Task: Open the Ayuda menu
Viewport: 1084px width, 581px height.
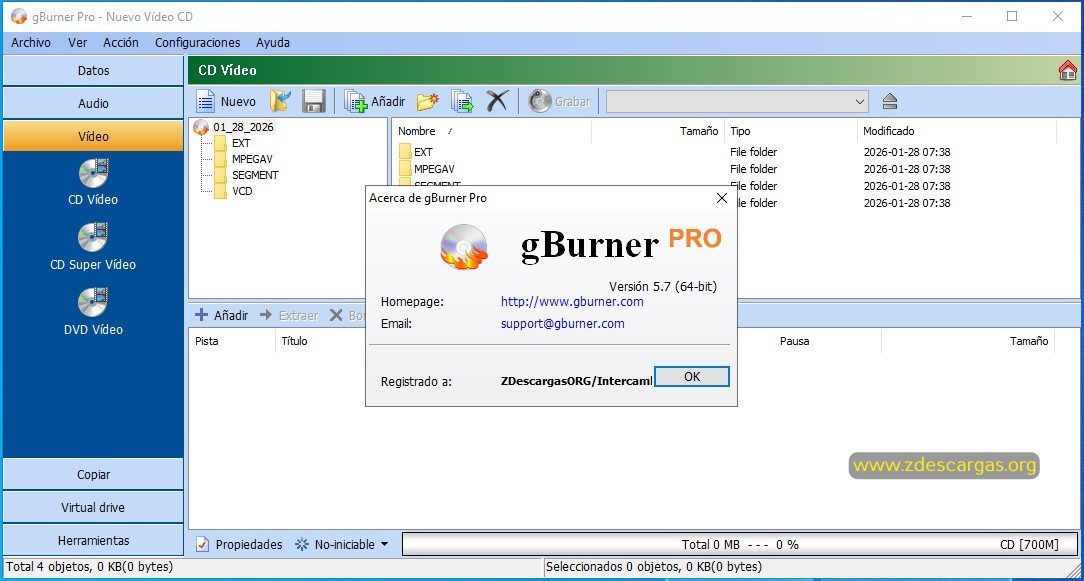Action: pos(273,43)
